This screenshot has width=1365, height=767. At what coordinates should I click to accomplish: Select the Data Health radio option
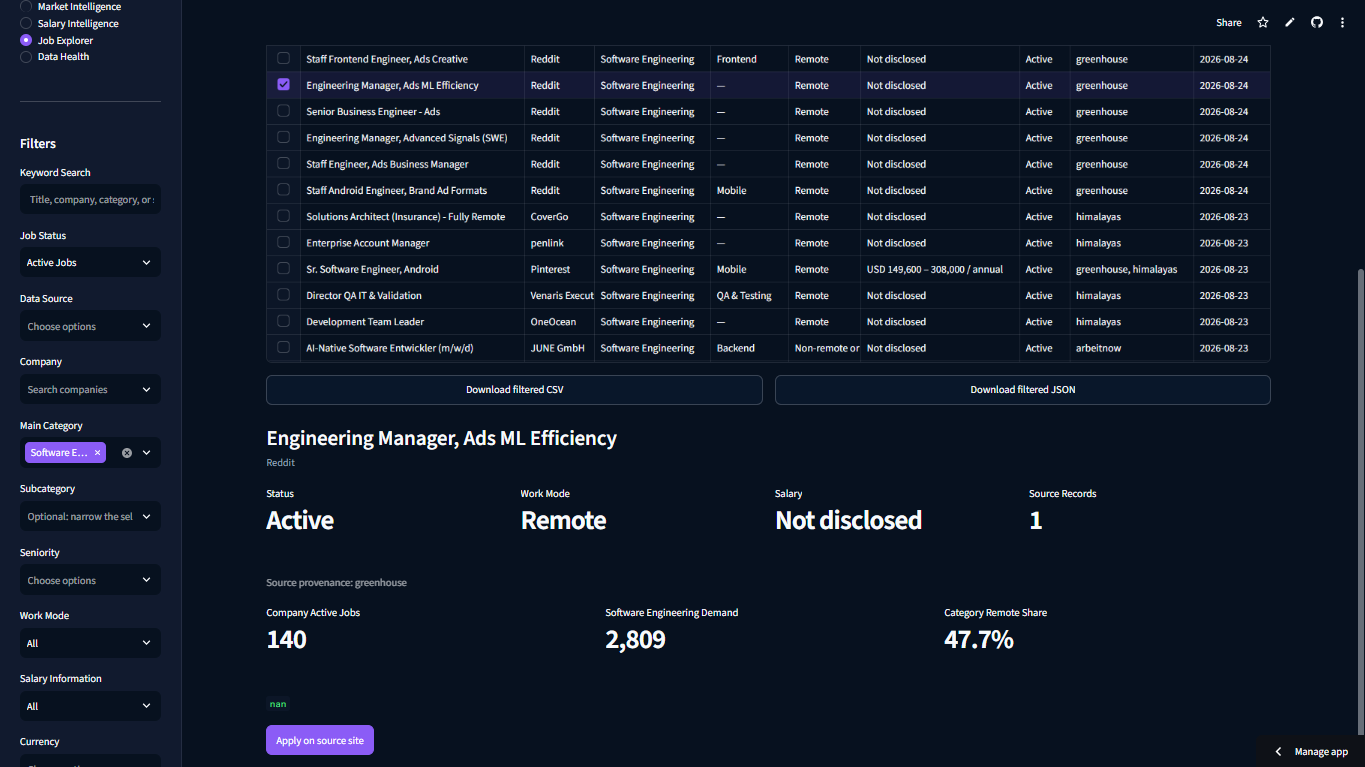tap(26, 57)
